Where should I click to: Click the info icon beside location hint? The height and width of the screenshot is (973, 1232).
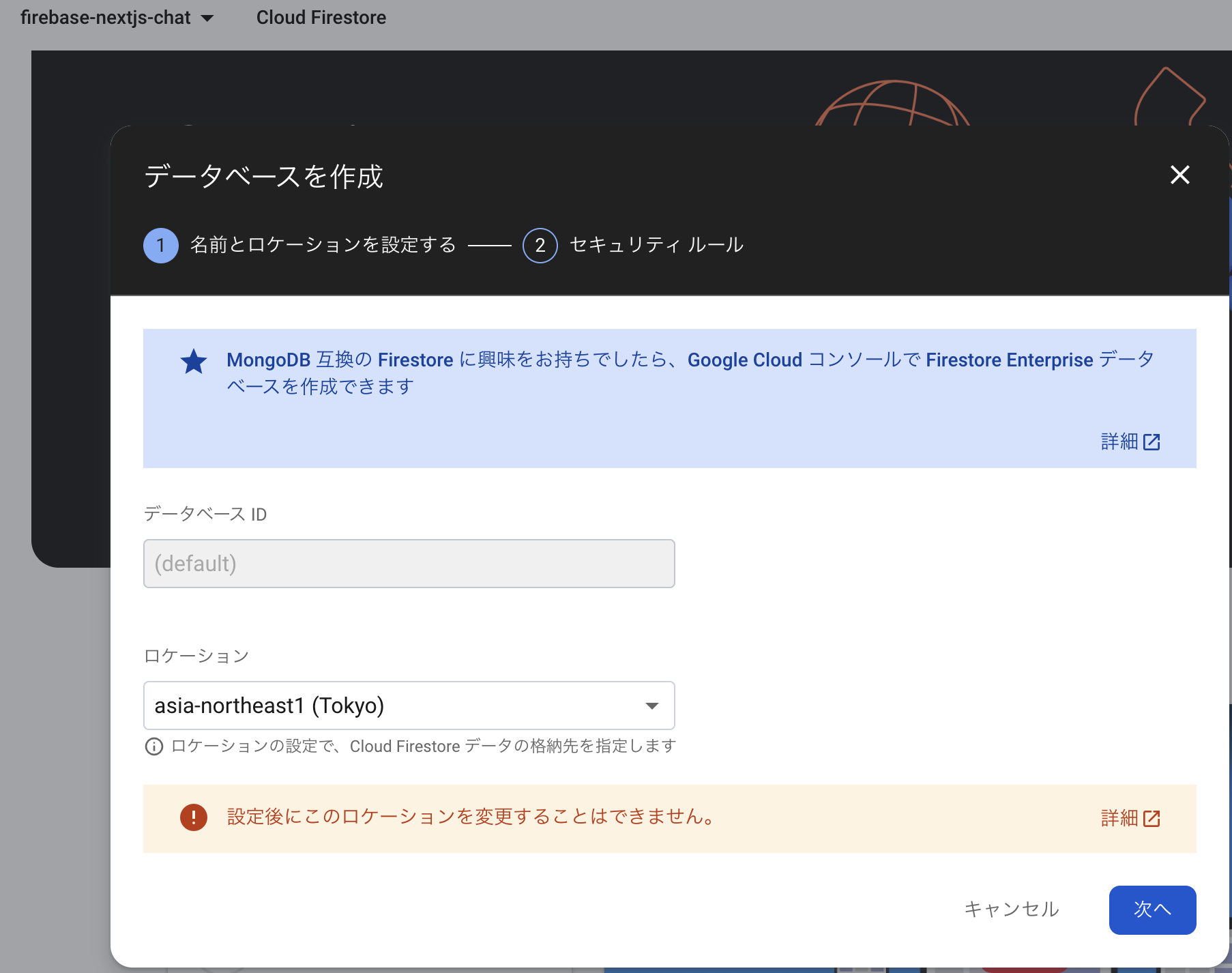pos(154,746)
